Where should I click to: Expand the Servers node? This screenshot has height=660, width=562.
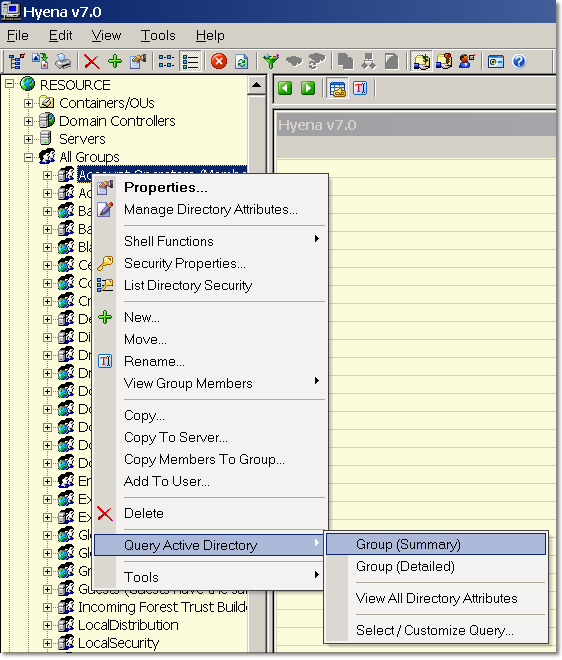[x=28, y=139]
